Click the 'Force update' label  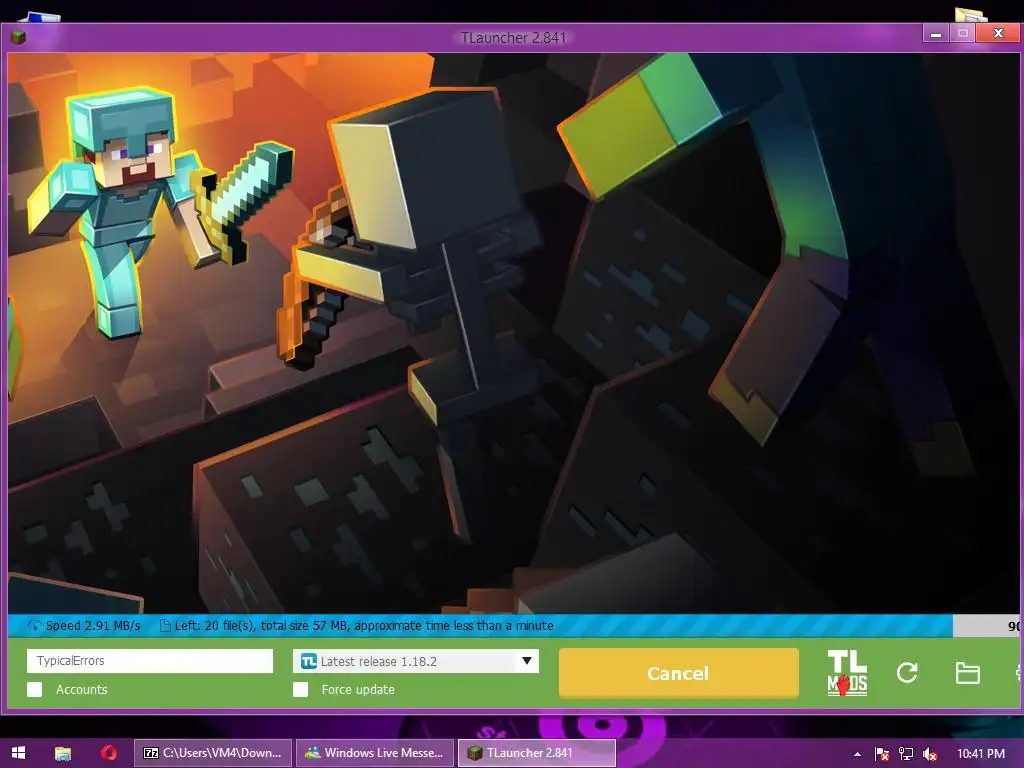(358, 690)
